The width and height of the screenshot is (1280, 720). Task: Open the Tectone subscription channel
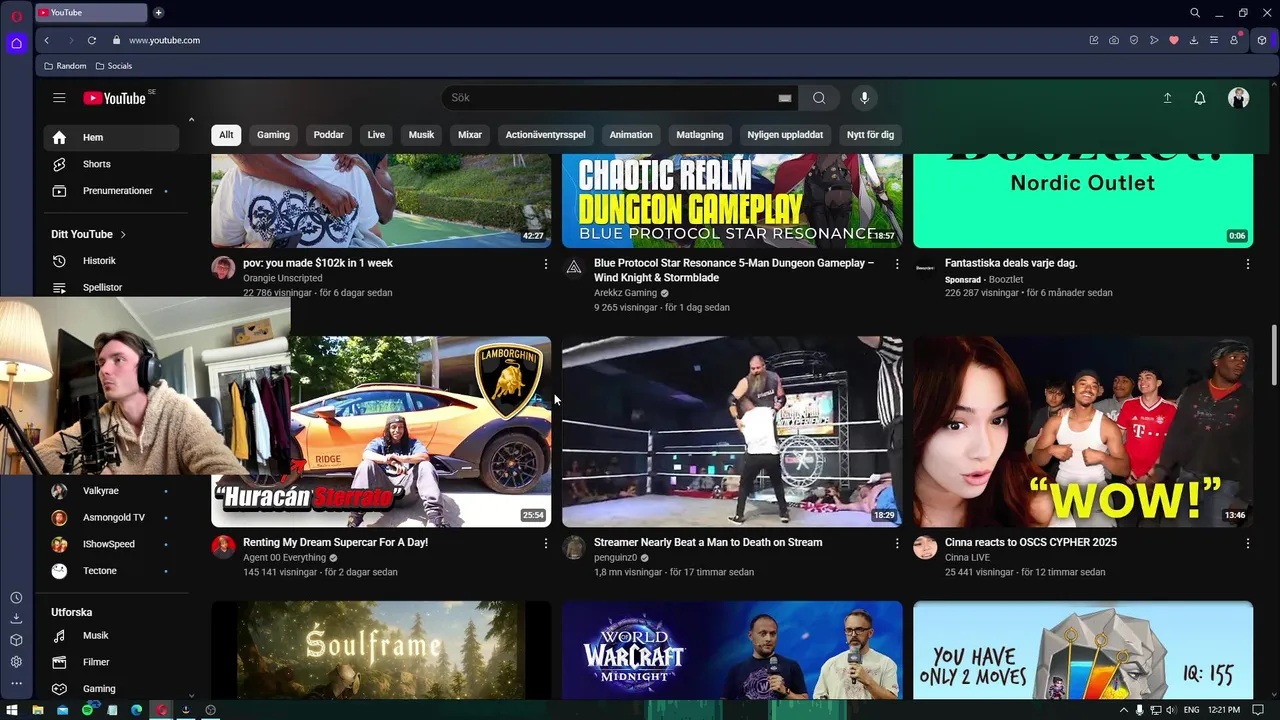pyautogui.click(x=112, y=571)
